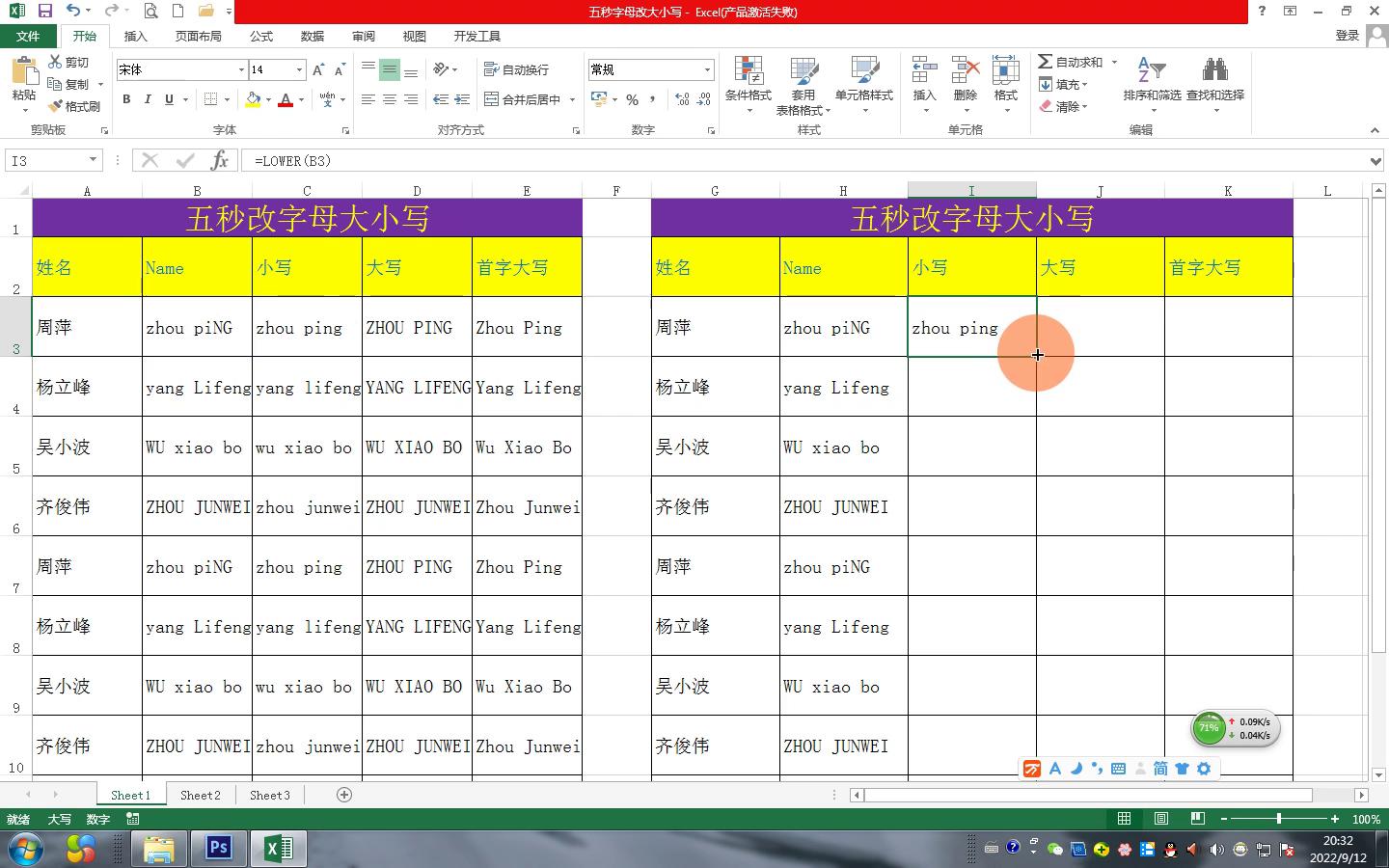1389x868 pixels.
Task: Switch to the Sheet2 worksheet tab
Action: [200, 795]
